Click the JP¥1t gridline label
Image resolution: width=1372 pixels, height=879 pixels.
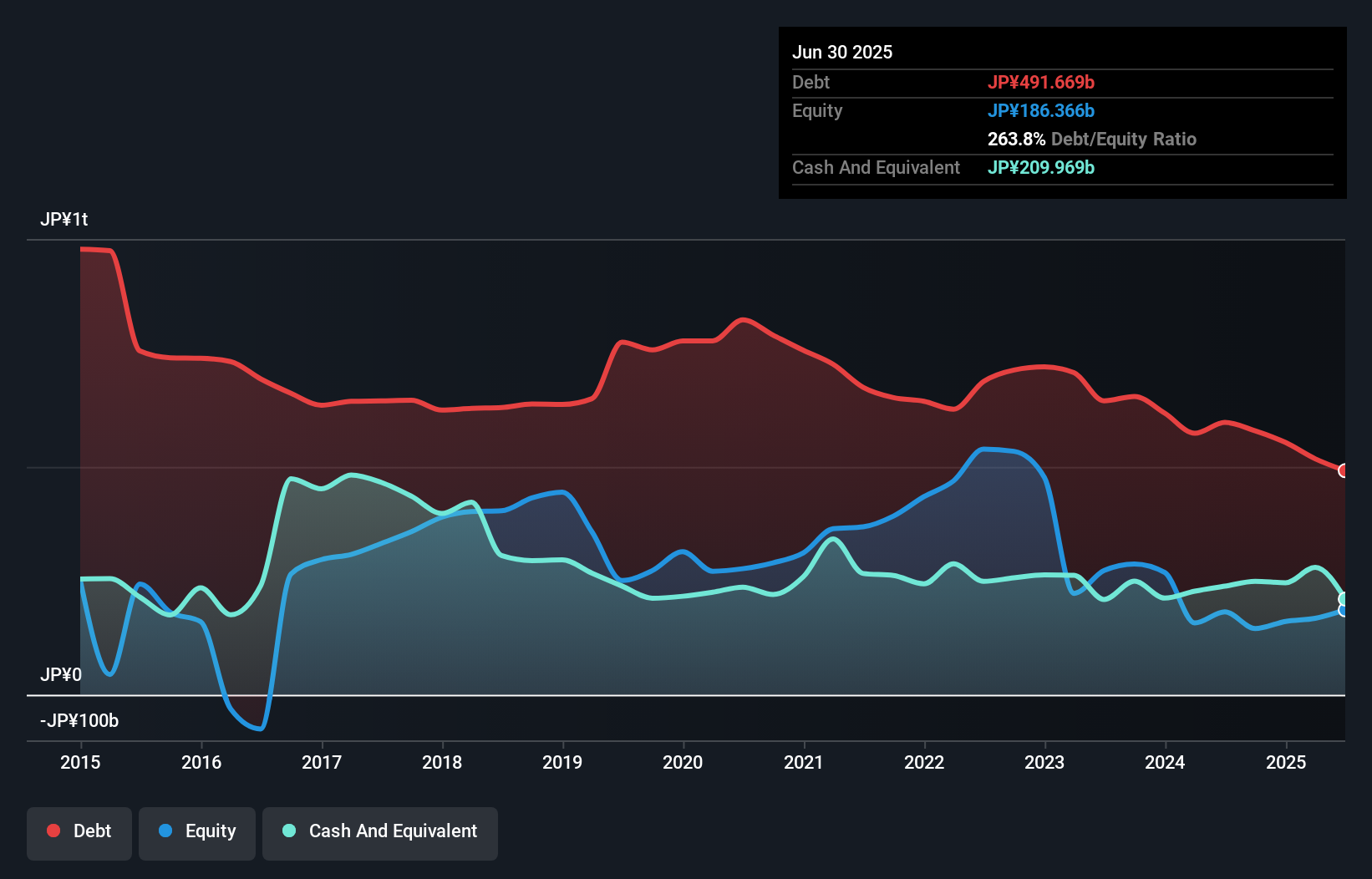[63, 219]
